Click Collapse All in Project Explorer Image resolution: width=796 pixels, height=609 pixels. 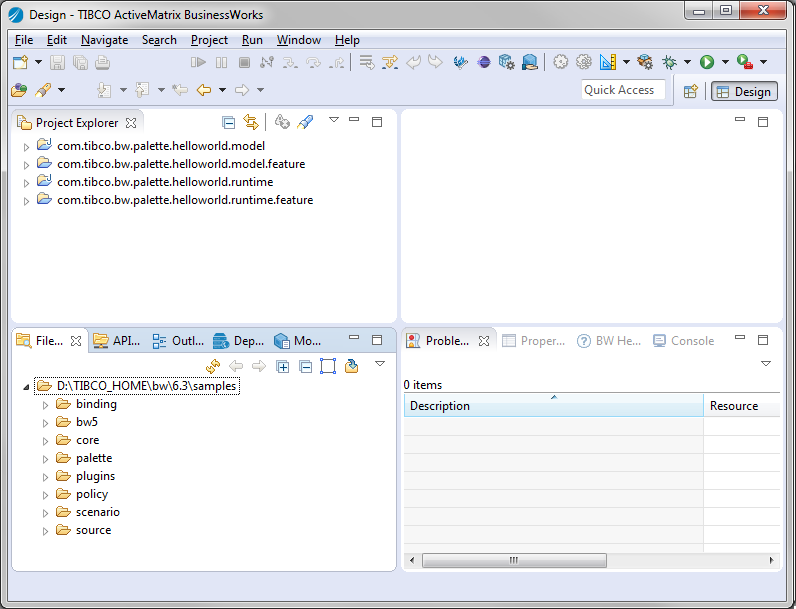tap(229, 122)
